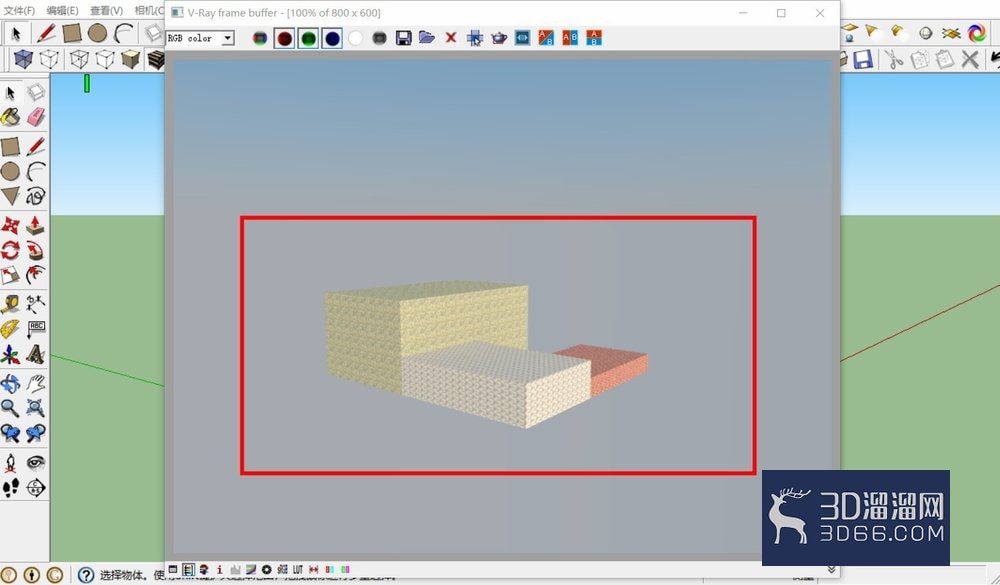Select top-bottom A/B compare icon
This screenshot has height=585, width=1000.
point(594,38)
